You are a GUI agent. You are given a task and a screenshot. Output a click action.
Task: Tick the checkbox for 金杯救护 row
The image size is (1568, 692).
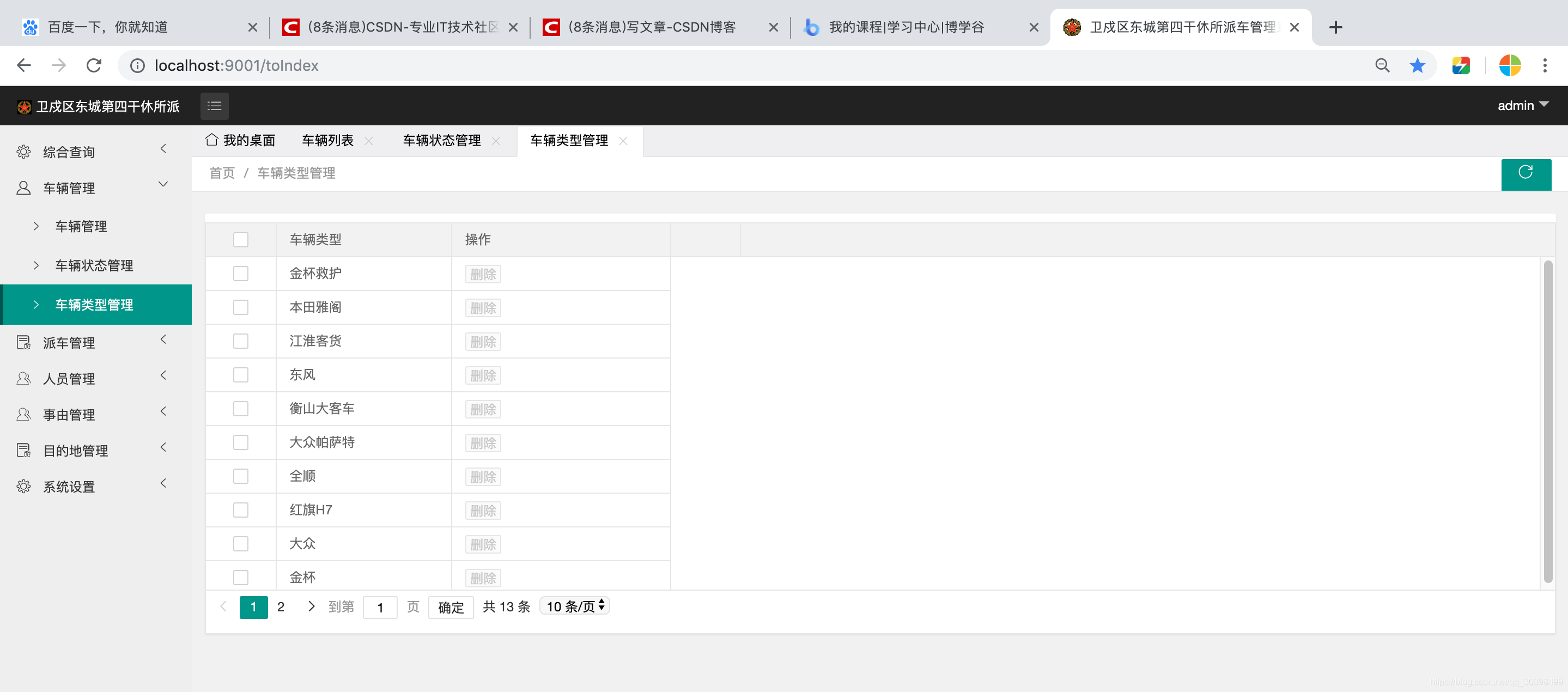(240, 274)
